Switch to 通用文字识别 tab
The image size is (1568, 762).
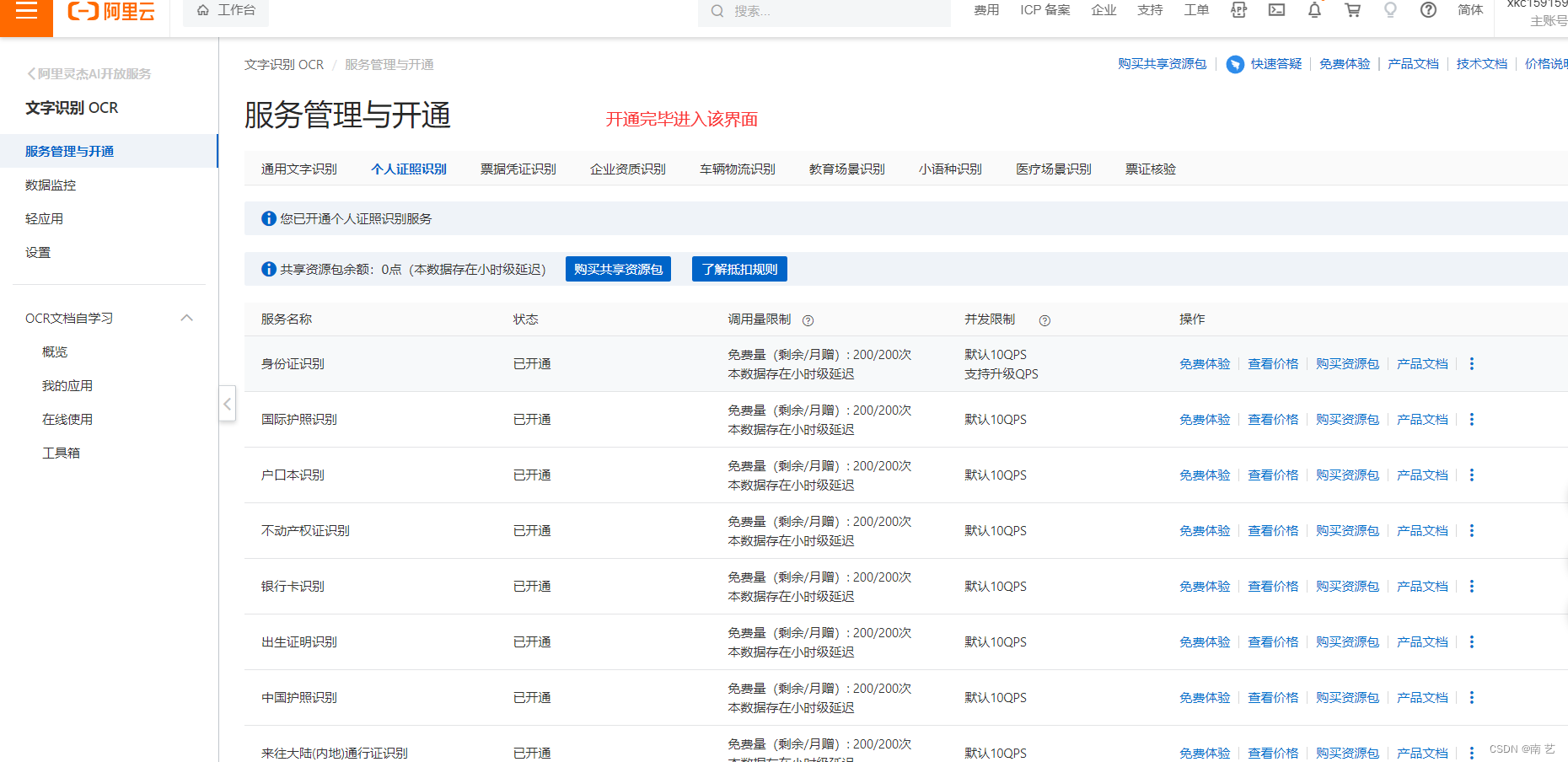(x=299, y=169)
